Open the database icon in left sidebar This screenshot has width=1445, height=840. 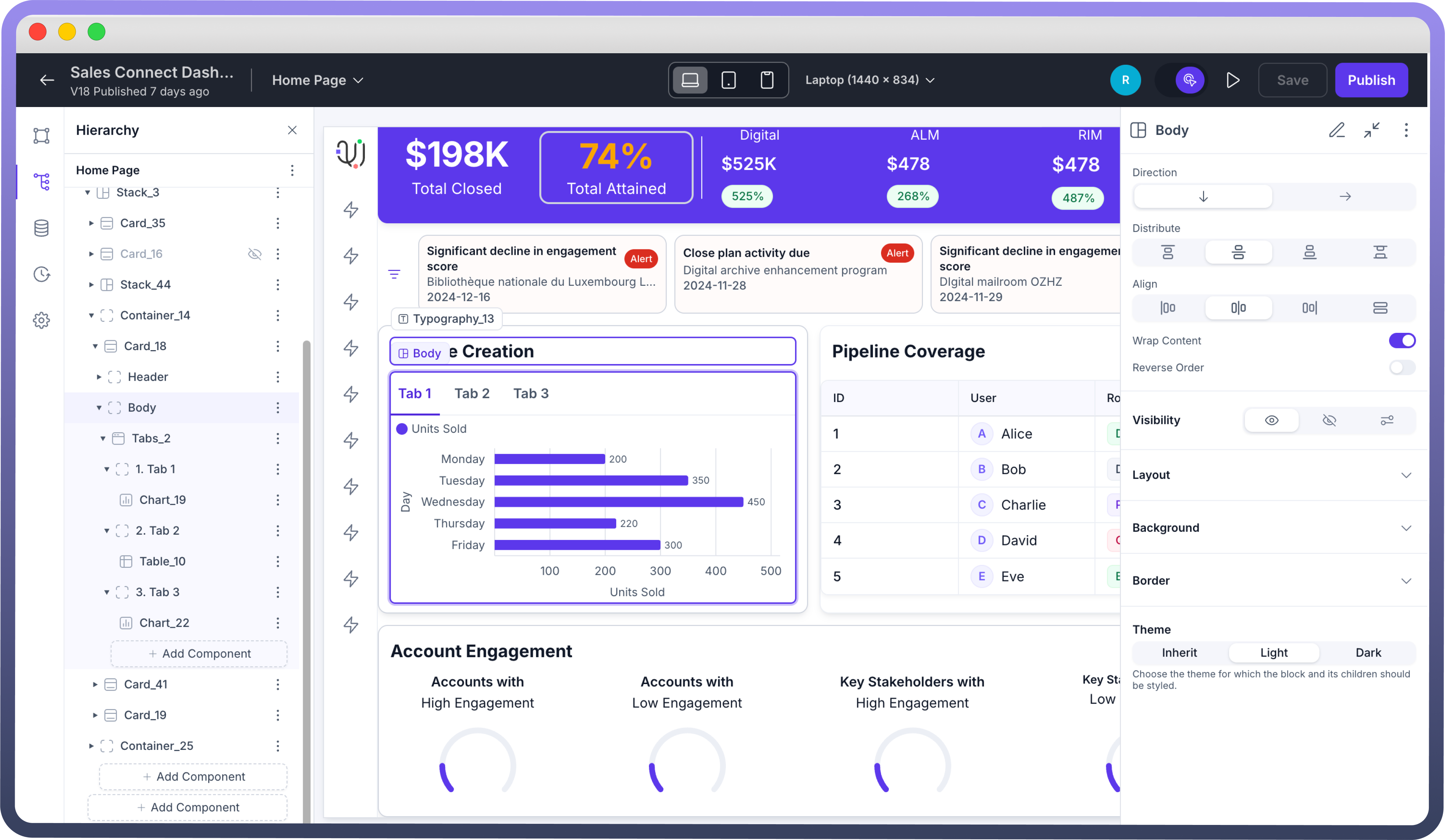pyautogui.click(x=41, y=228)
